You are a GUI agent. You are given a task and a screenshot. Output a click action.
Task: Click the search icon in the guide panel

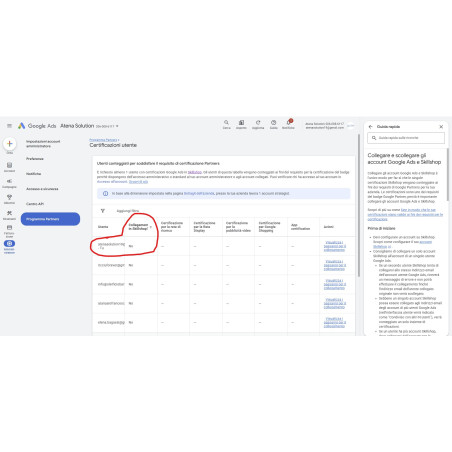pos(374,138)
